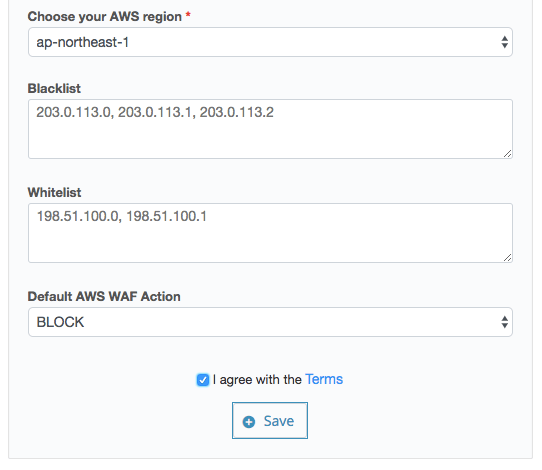Click the Choose your AWS region label
Image resolution: width=542 pixels, height=470 pixels.
coord(104,16)
